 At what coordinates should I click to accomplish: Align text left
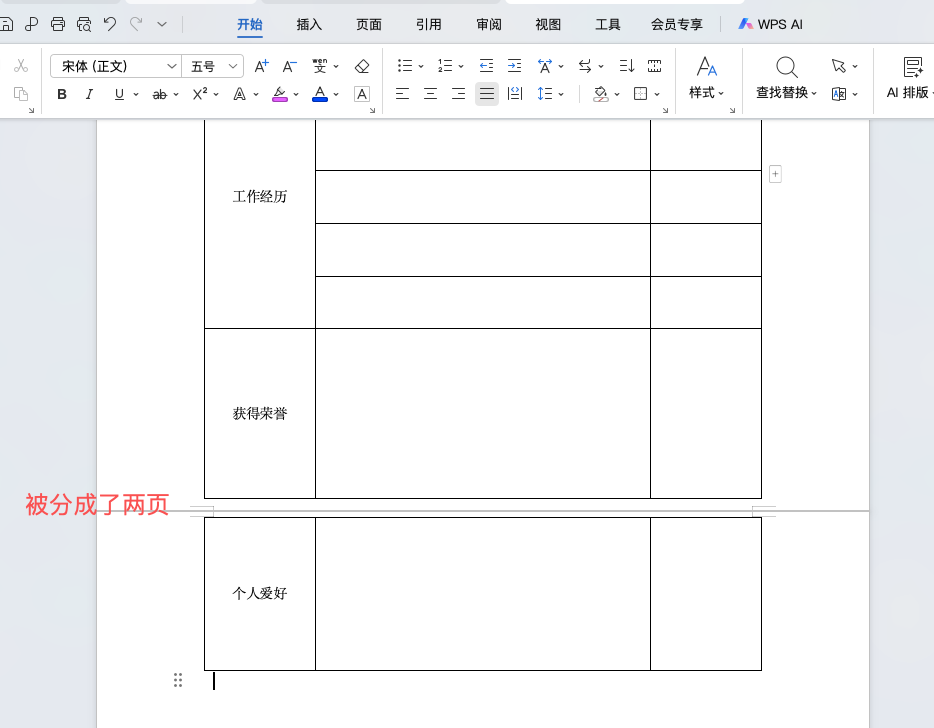403,94
